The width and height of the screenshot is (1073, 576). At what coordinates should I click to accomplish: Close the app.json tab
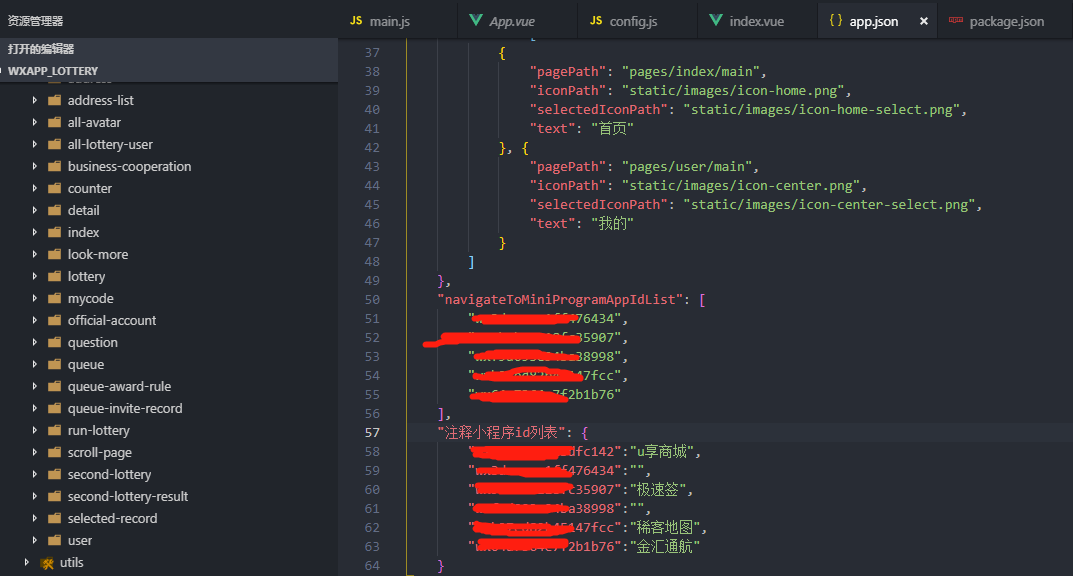[x=924, y=21]
